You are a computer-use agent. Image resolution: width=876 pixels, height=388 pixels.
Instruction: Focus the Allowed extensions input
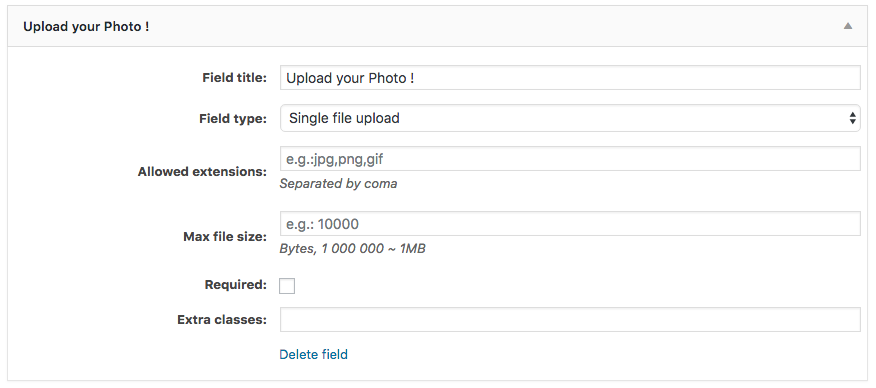pyautogui.click(x=570, y=159)
